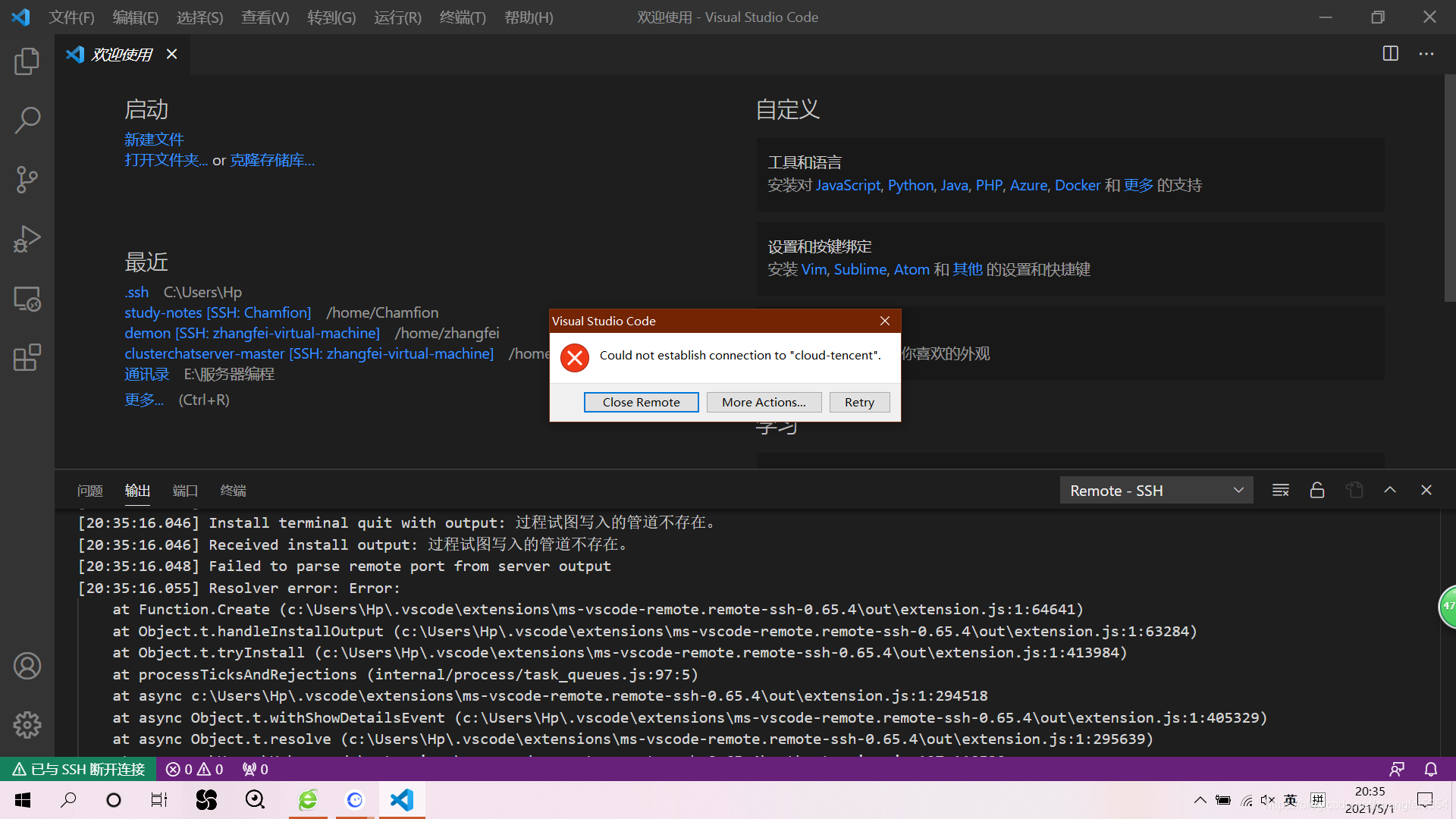Maximize panel with the chevron up
Screen dimensions: 1456x819
pos(1390,491)
